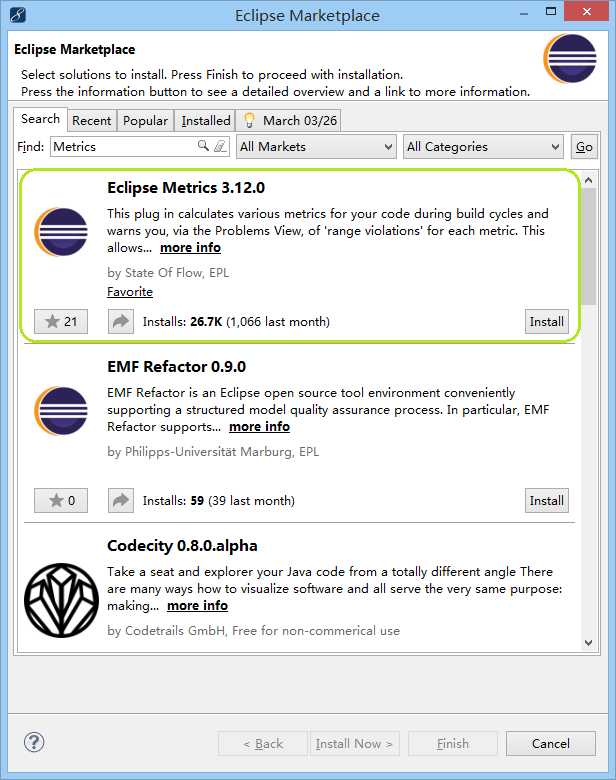616x780 pixels.
Task: Click 'by Philipps-Universität Marburg, EPL' text
Action: coord(213,452)
